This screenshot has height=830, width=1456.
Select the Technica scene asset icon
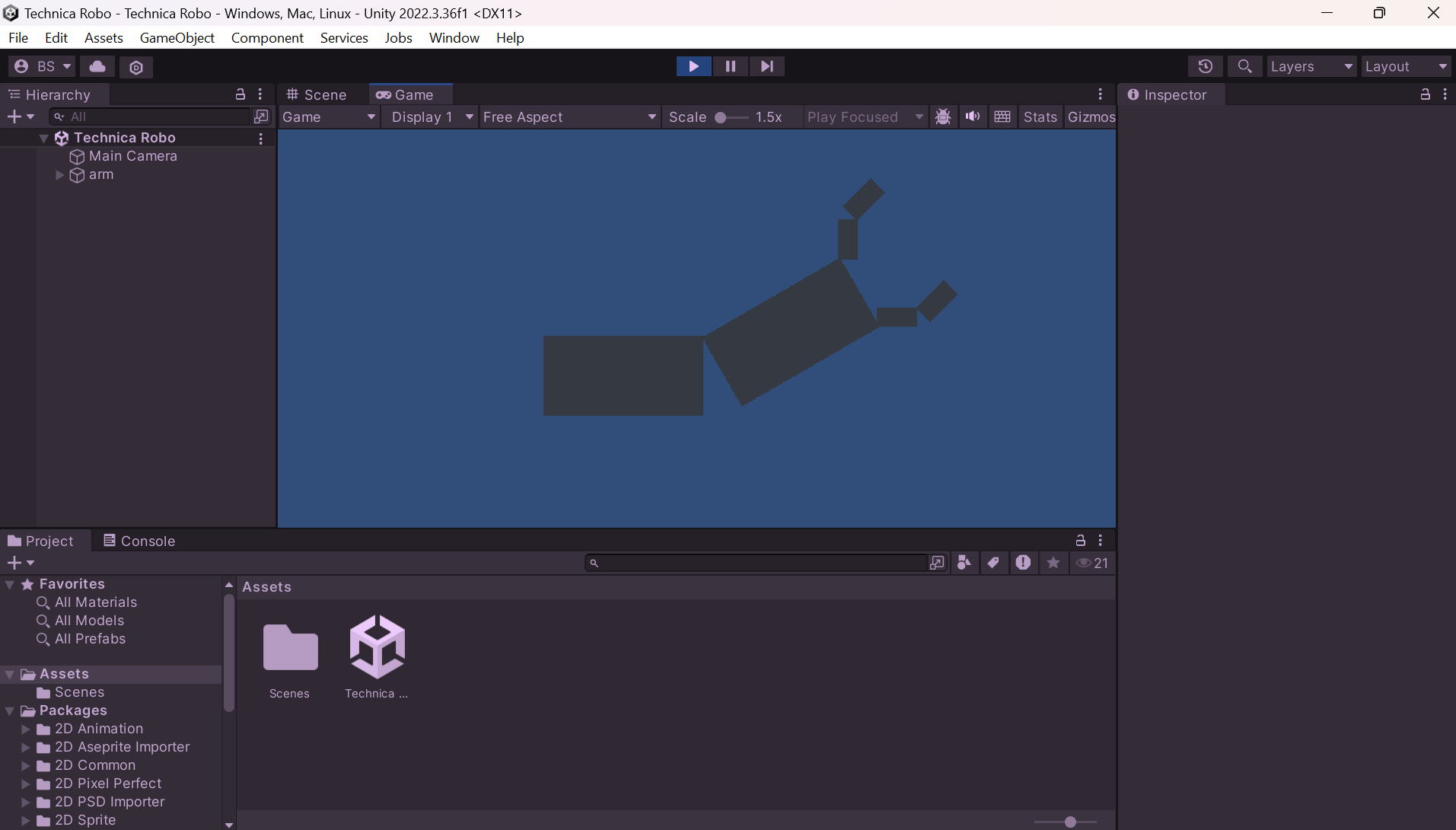pos(377,647)
